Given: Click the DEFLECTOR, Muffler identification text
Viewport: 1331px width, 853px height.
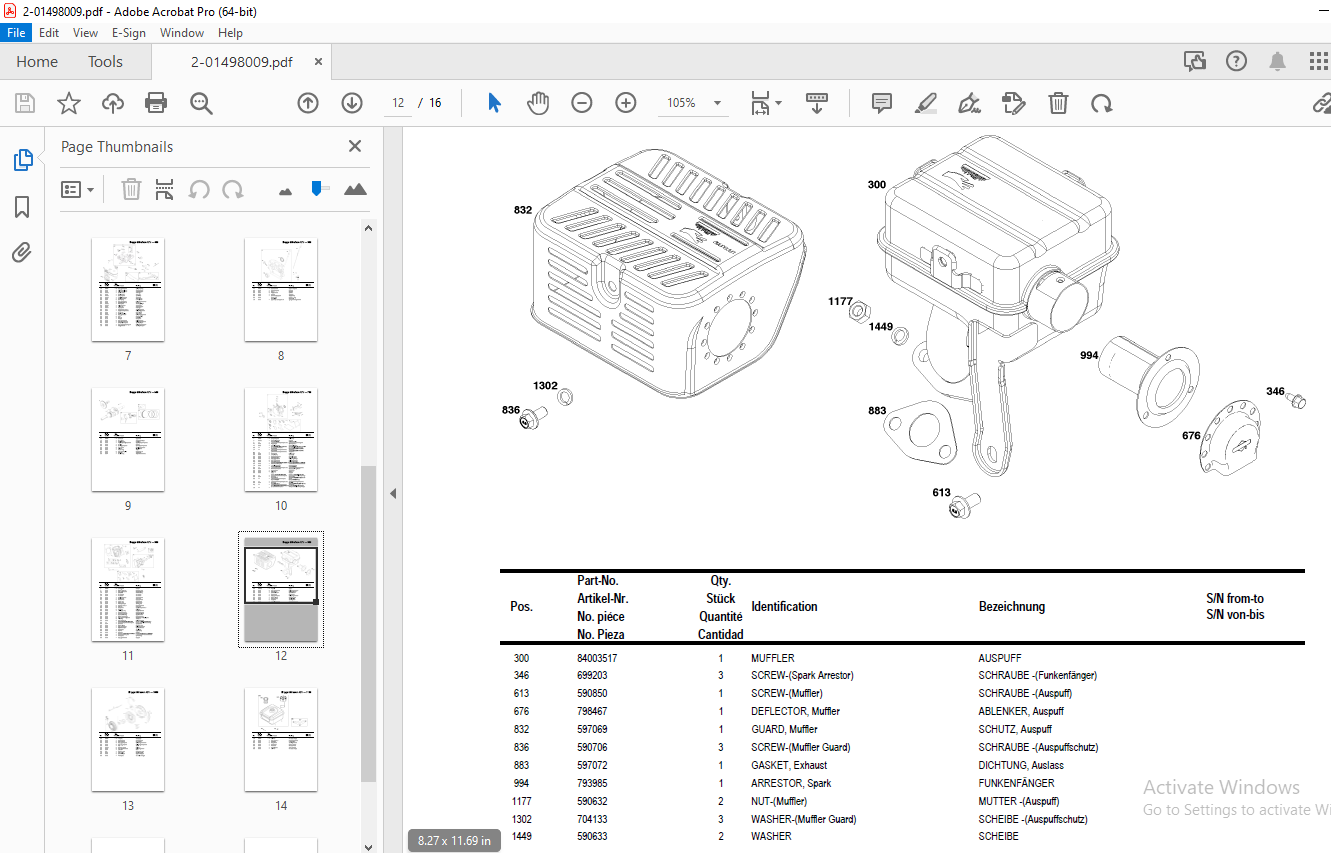Looking at the screenshot, I should pyautogui.click(x=795, y=712).
